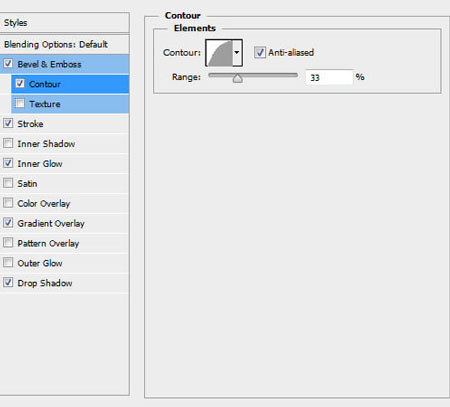Click the contour curve thumbnail

[219, 53]
